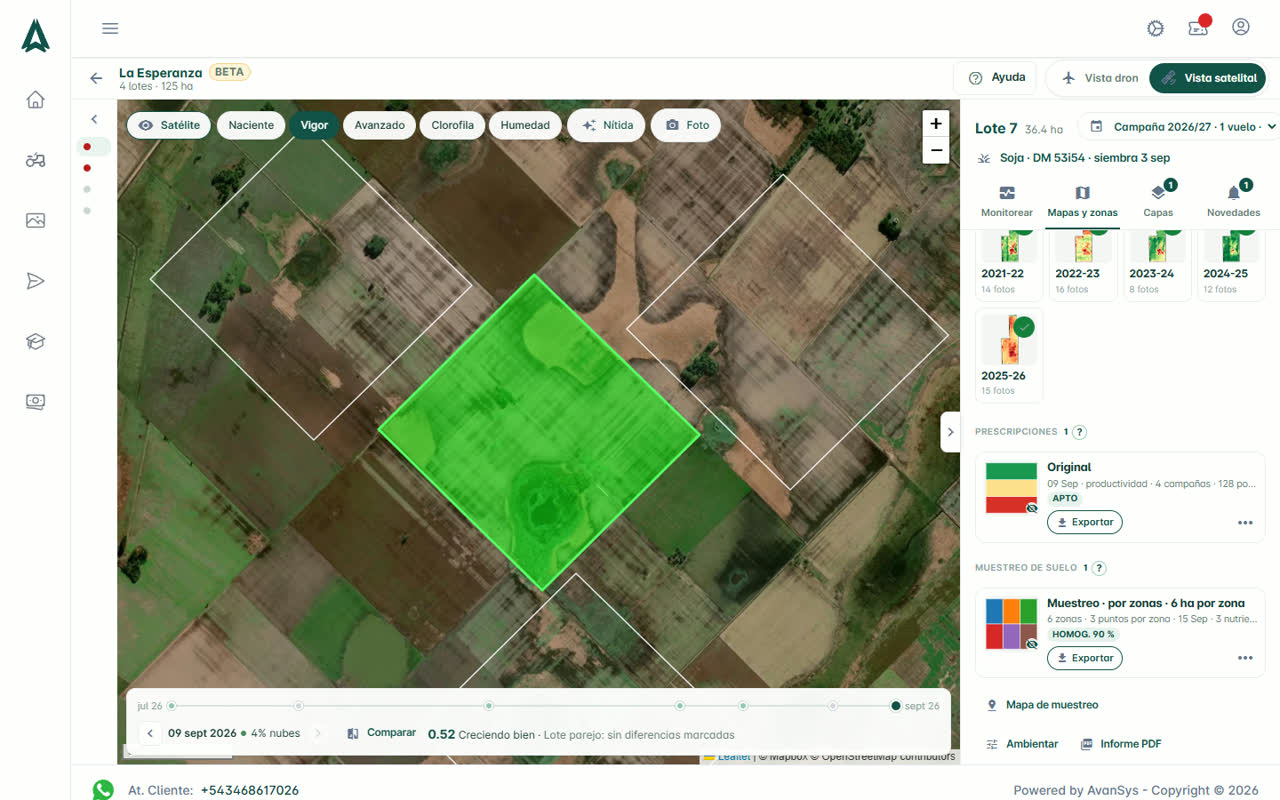Open the help tooltip for Prescripciones
The height and width of the screenshot is (800, 1280).
(x=1080, y=432)
